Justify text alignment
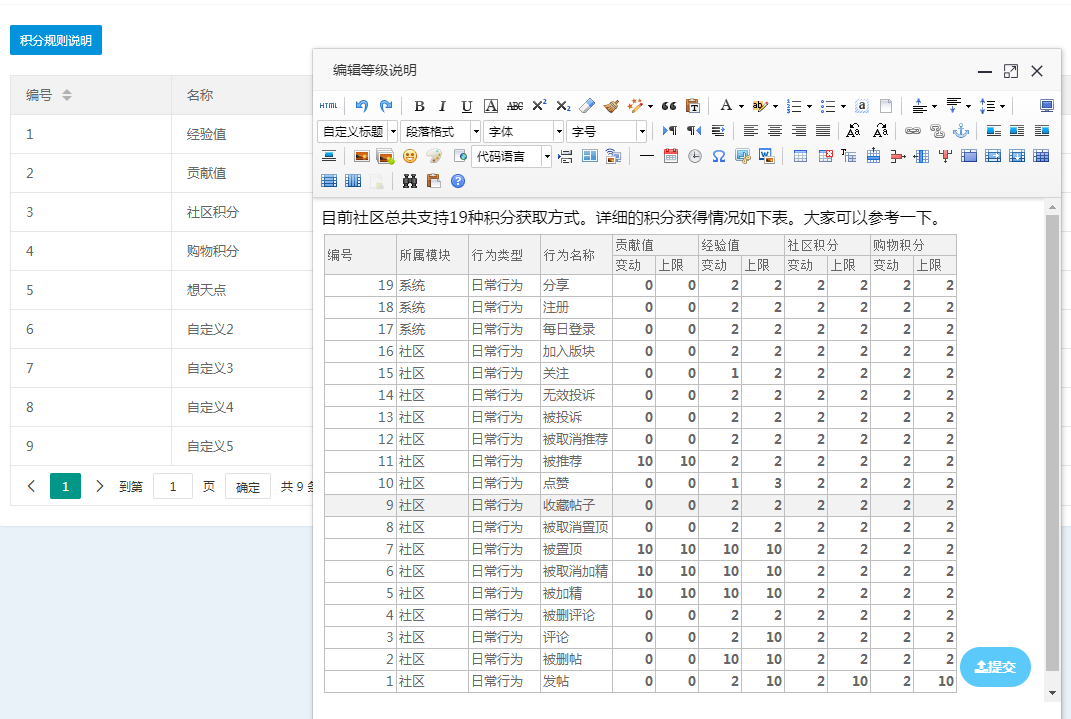This screenshot has width=1071, height=719. 823,130
